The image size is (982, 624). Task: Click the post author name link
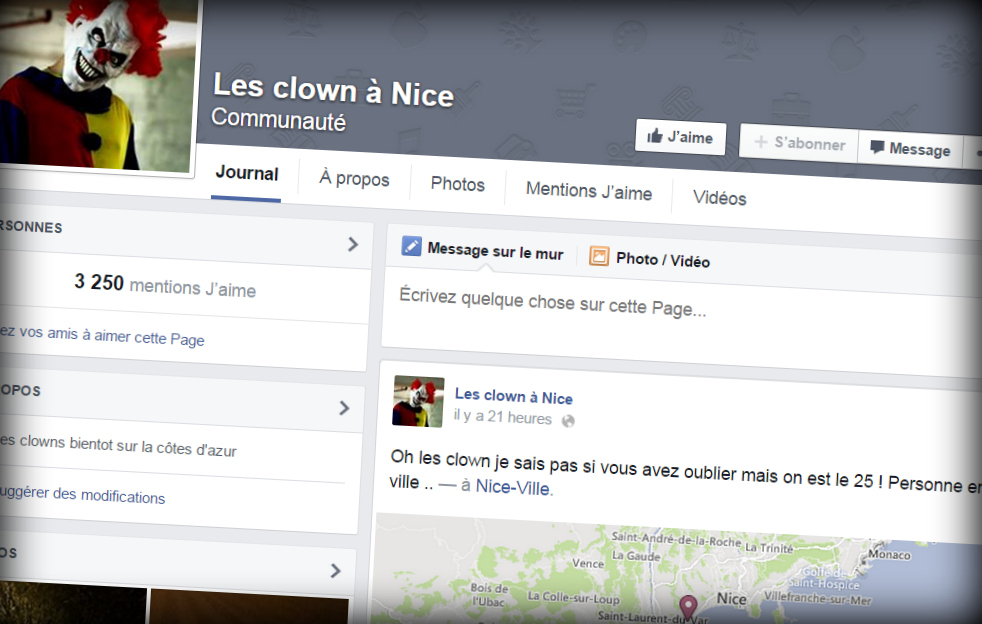[x=513, y=397]
